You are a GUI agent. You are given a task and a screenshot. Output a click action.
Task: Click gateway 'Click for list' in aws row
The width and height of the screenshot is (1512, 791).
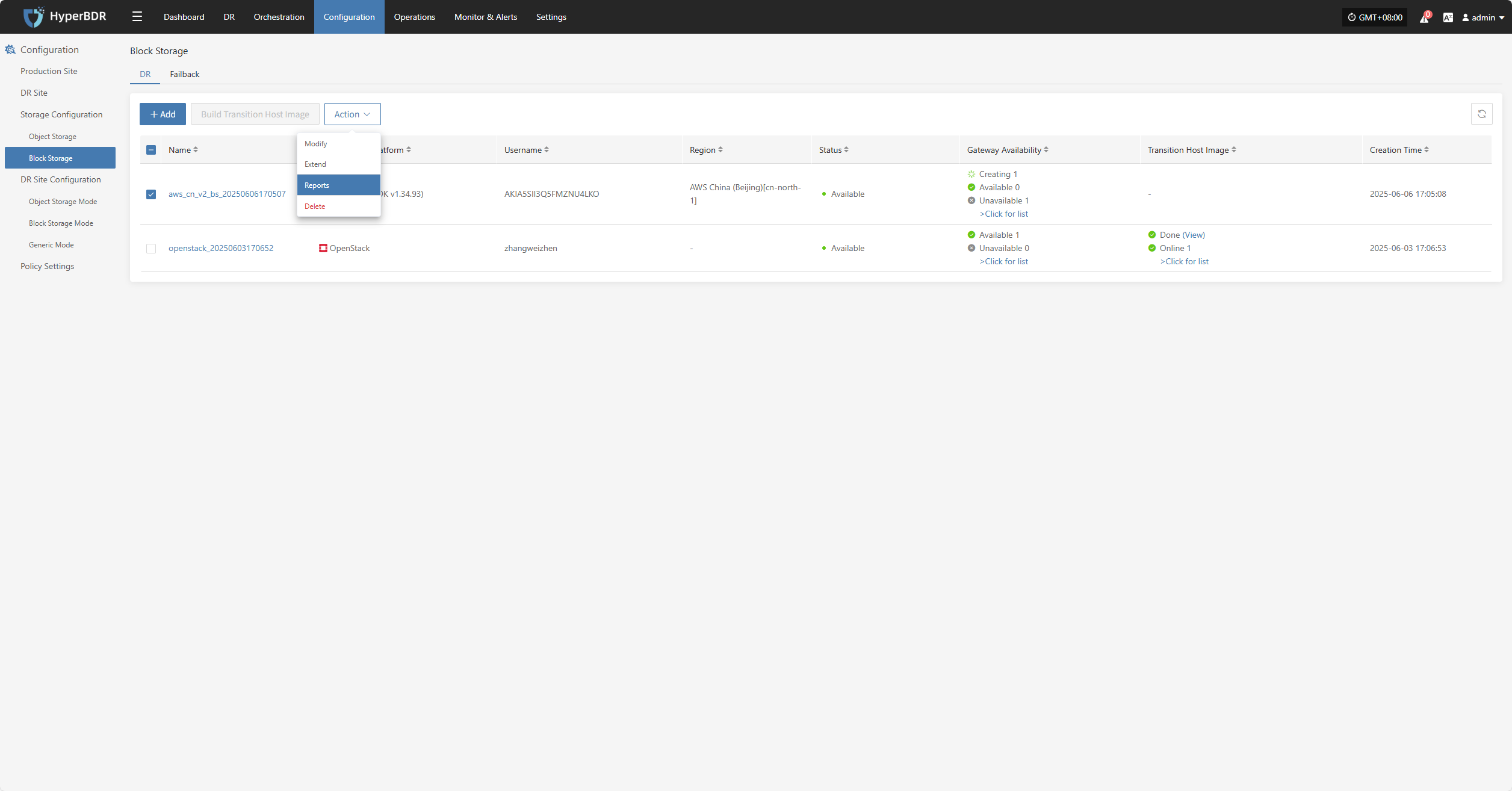tap(1003, 214)
